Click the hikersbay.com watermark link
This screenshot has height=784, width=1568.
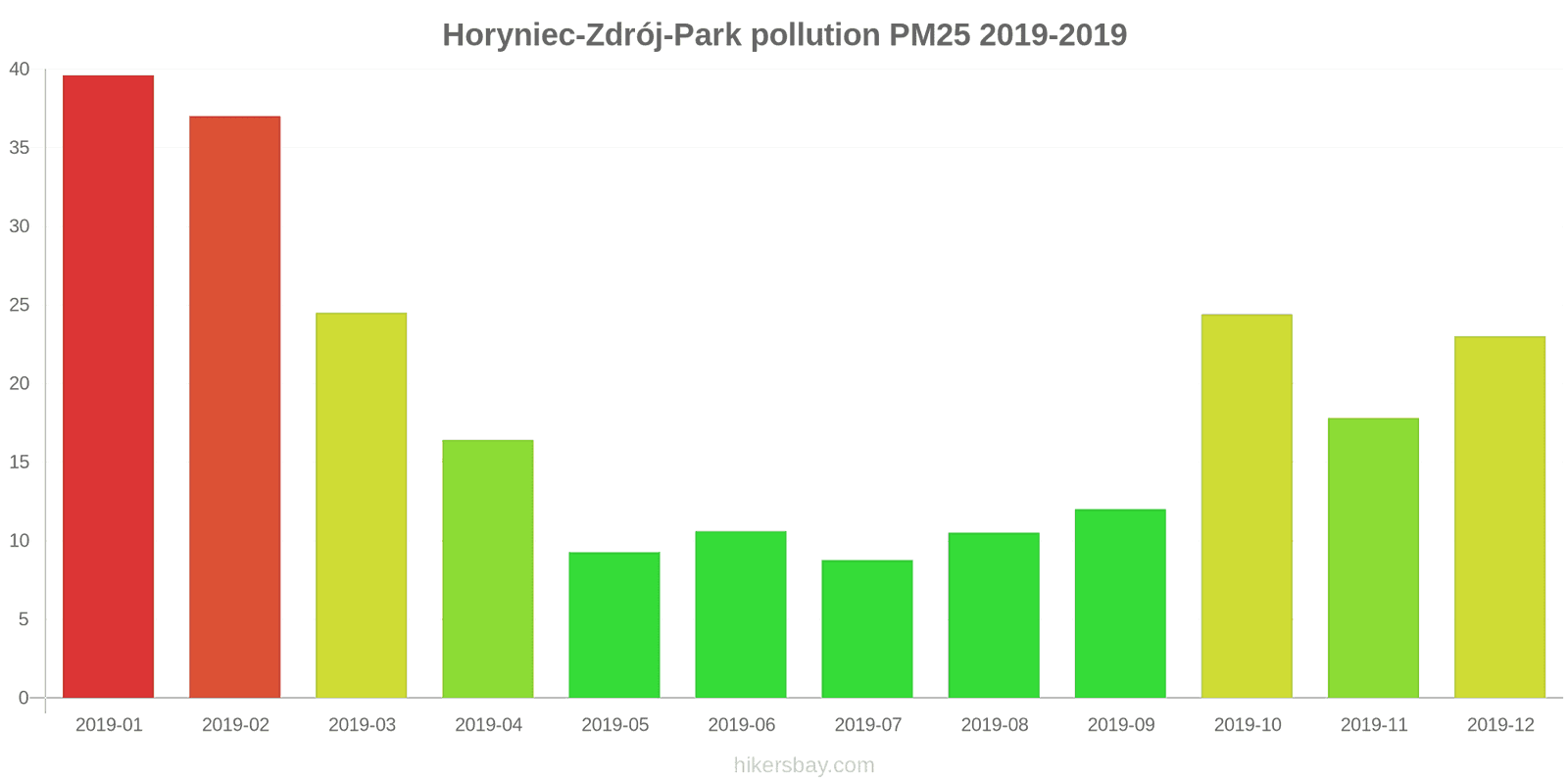tap(804, 765)
